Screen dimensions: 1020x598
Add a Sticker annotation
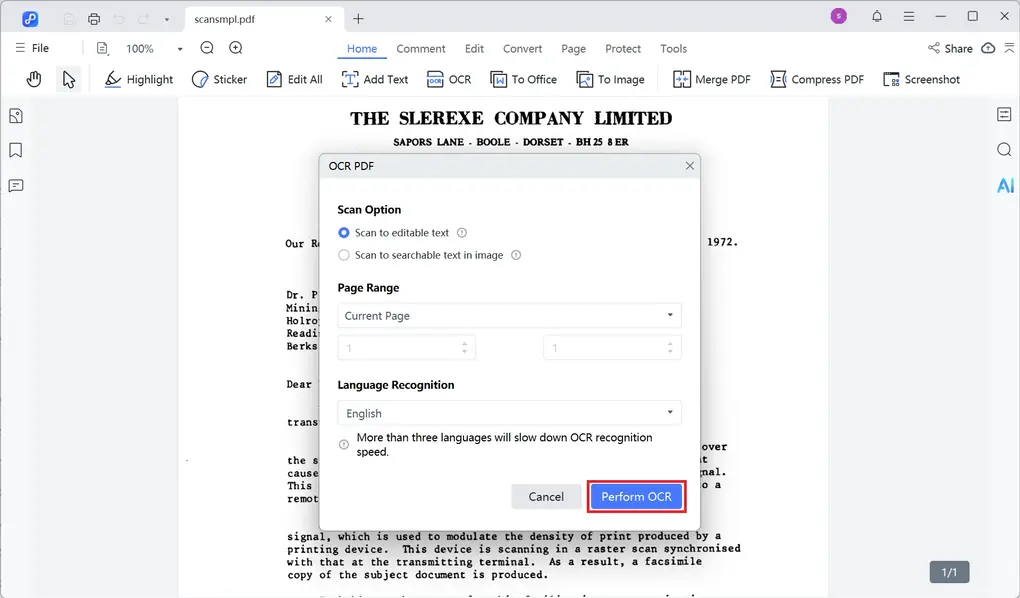[219, 79]
